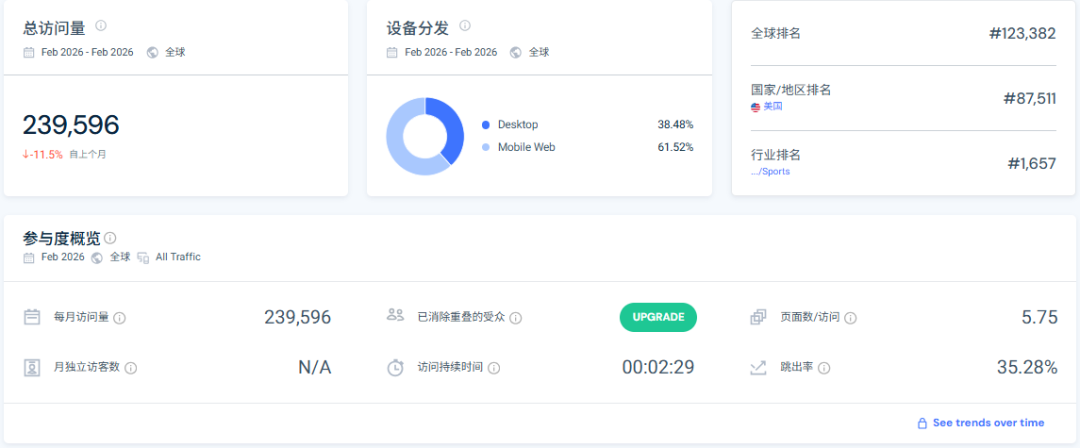Click calendar icon in 设备分发 card
The width and height of the screenshot is (1080, 448).
[392, 52]
